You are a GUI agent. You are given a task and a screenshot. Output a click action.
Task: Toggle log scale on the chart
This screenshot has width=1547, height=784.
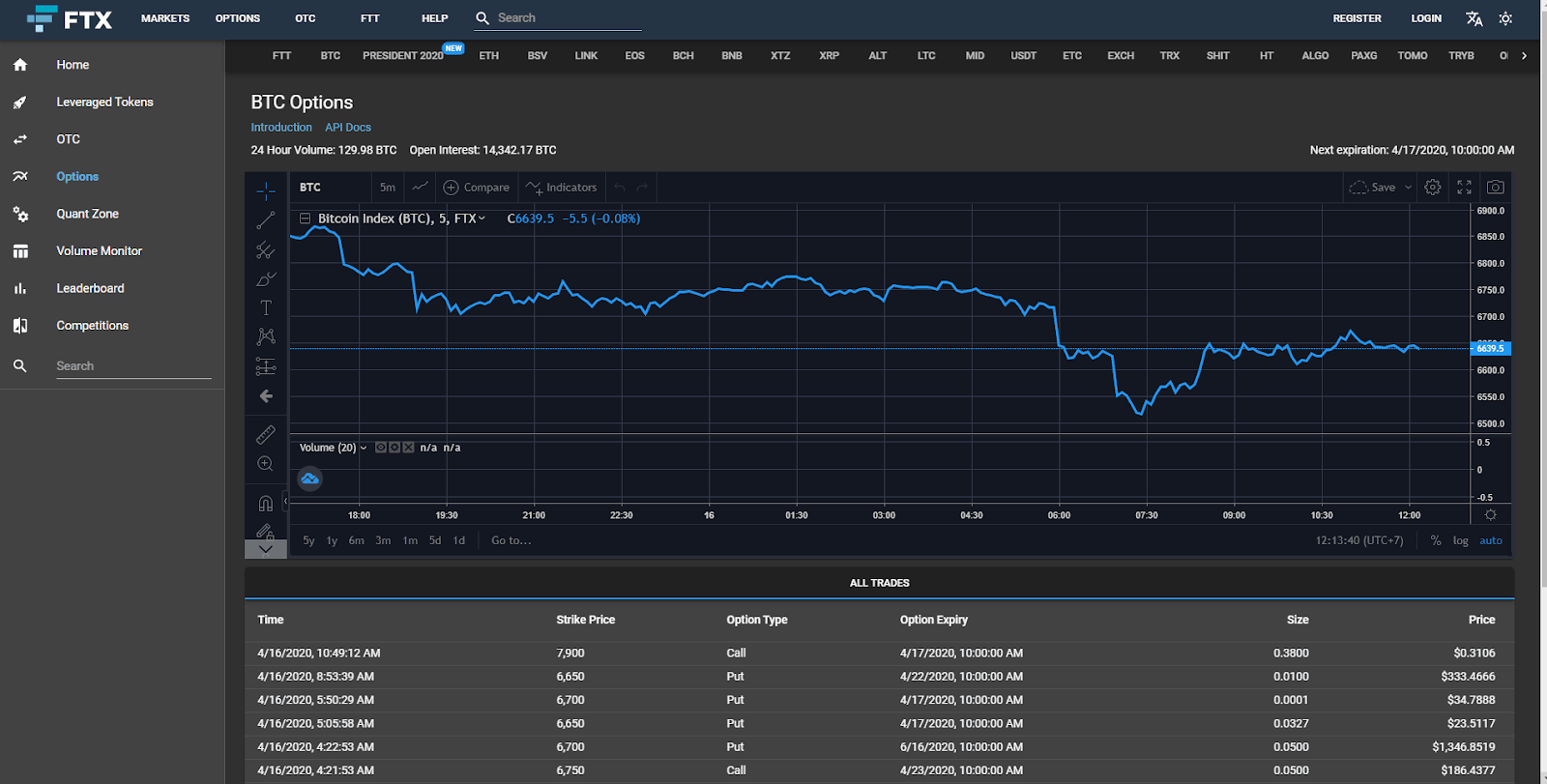click(x=1460, y=540)
